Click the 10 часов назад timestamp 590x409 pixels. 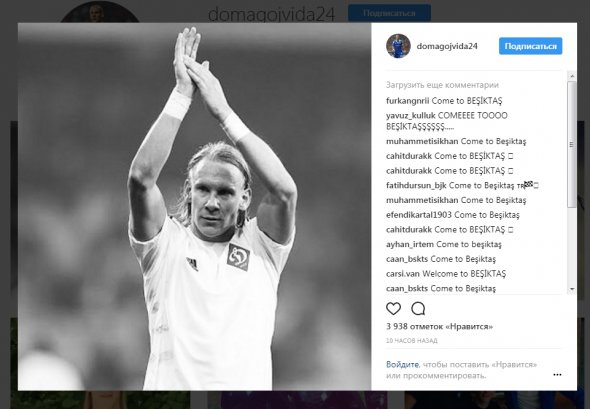click(x=412, y=341)
